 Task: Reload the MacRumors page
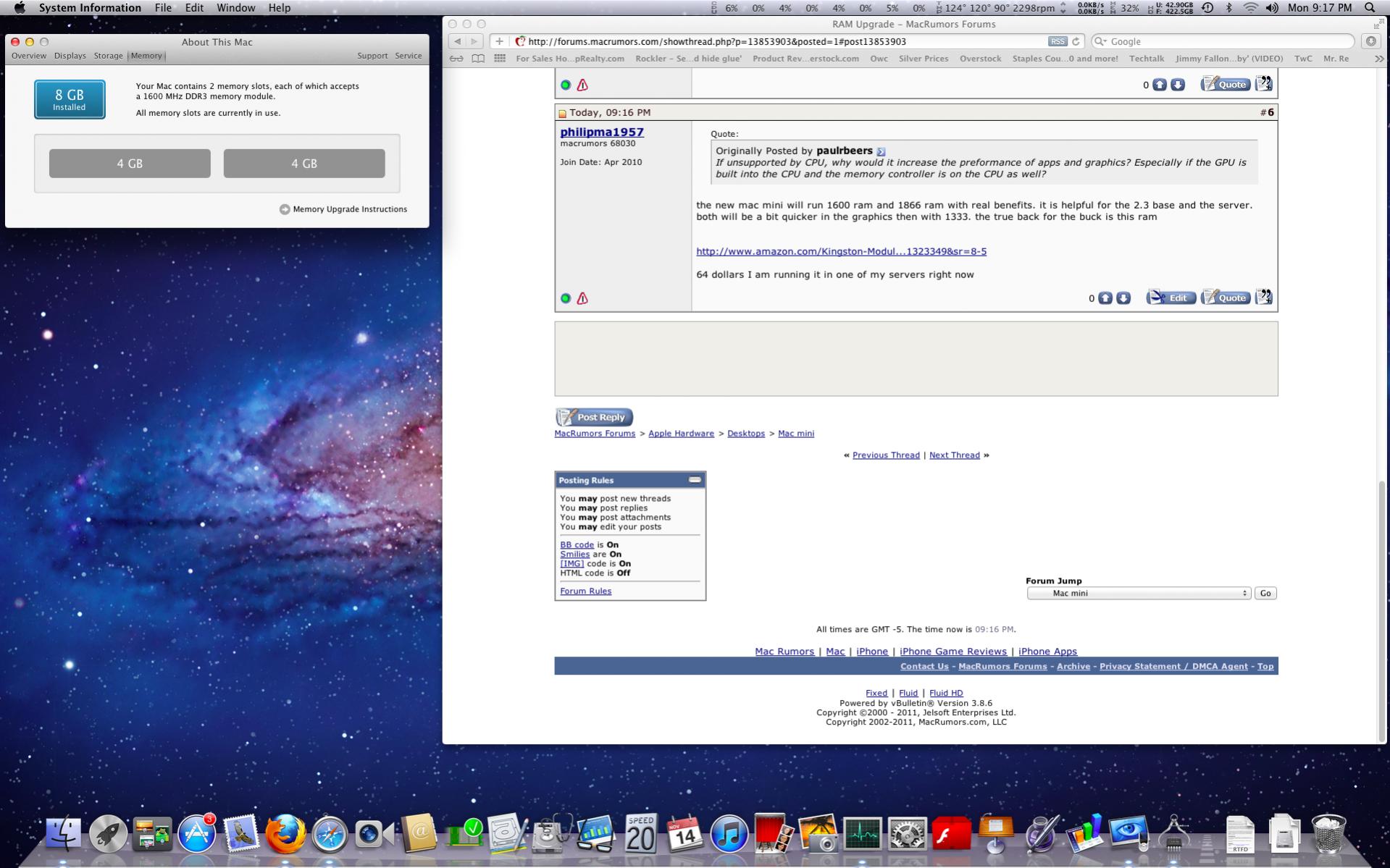pyautogui.click(x=1076, y=41)
